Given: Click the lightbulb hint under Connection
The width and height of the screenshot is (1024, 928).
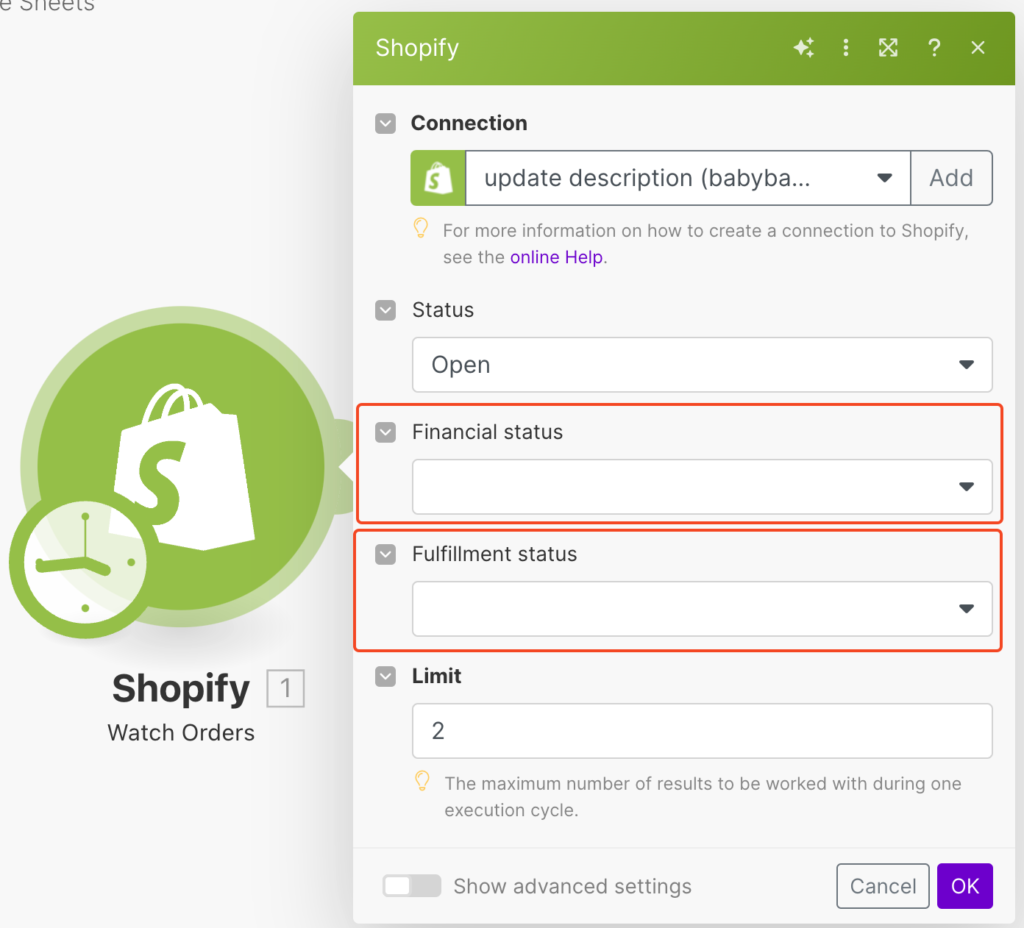Looking at the screenshot, I should (421, 228).
